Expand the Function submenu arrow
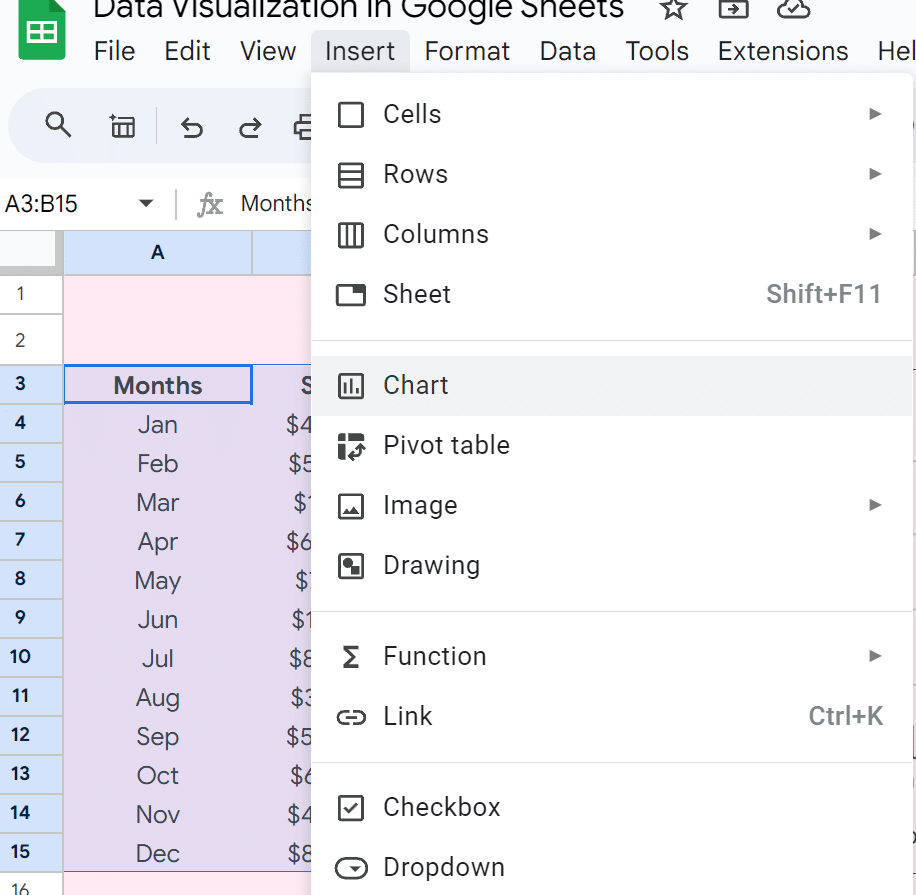This screenshot has height=895, width=916. (875, 656)
